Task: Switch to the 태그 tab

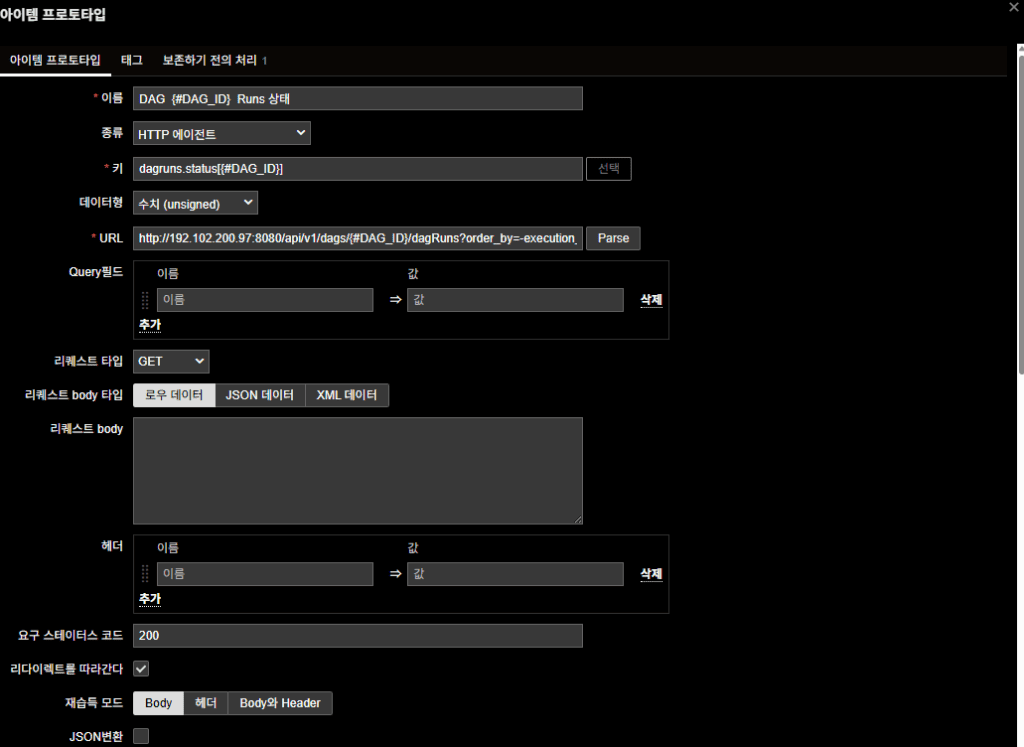Action: coord(131,60)
